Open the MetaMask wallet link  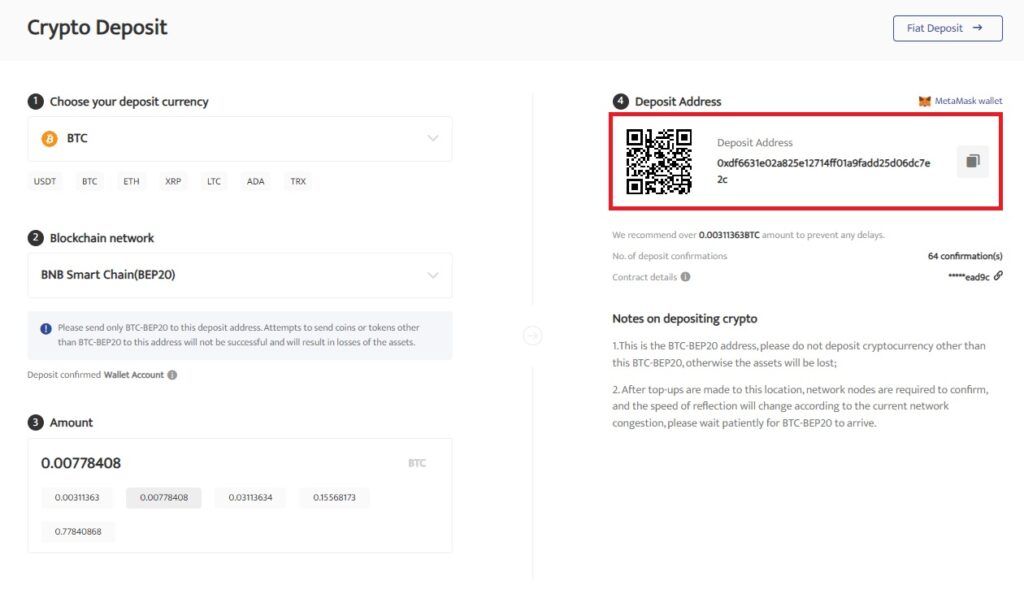968,101
